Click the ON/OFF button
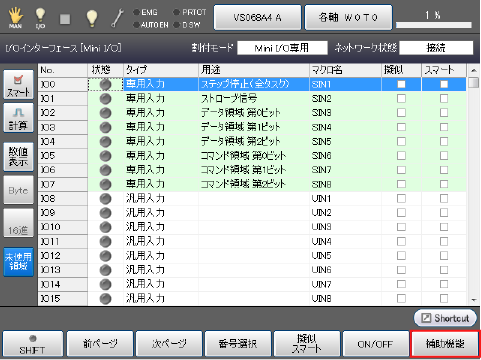481x360 pixels. (375, 344)
